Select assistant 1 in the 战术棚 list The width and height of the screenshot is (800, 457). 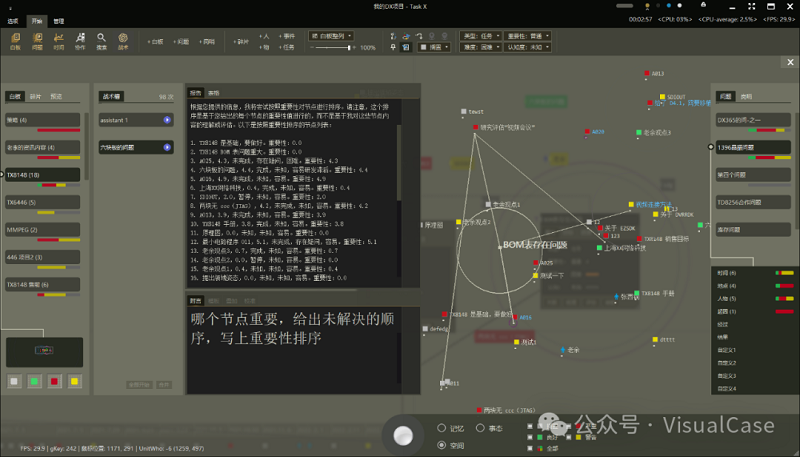point(136,120)
